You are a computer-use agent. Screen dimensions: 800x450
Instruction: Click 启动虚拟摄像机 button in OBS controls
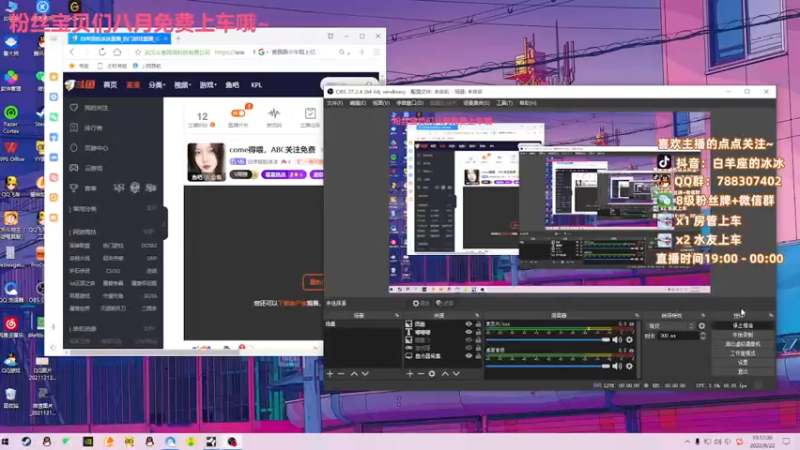[x=742, y=344]
